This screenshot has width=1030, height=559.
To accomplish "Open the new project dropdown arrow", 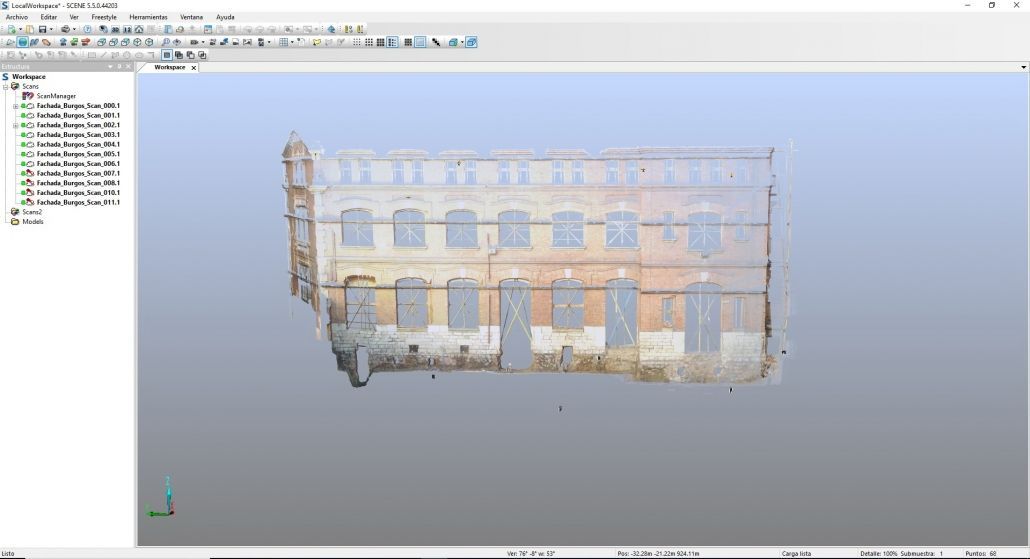I will [20, 30].
